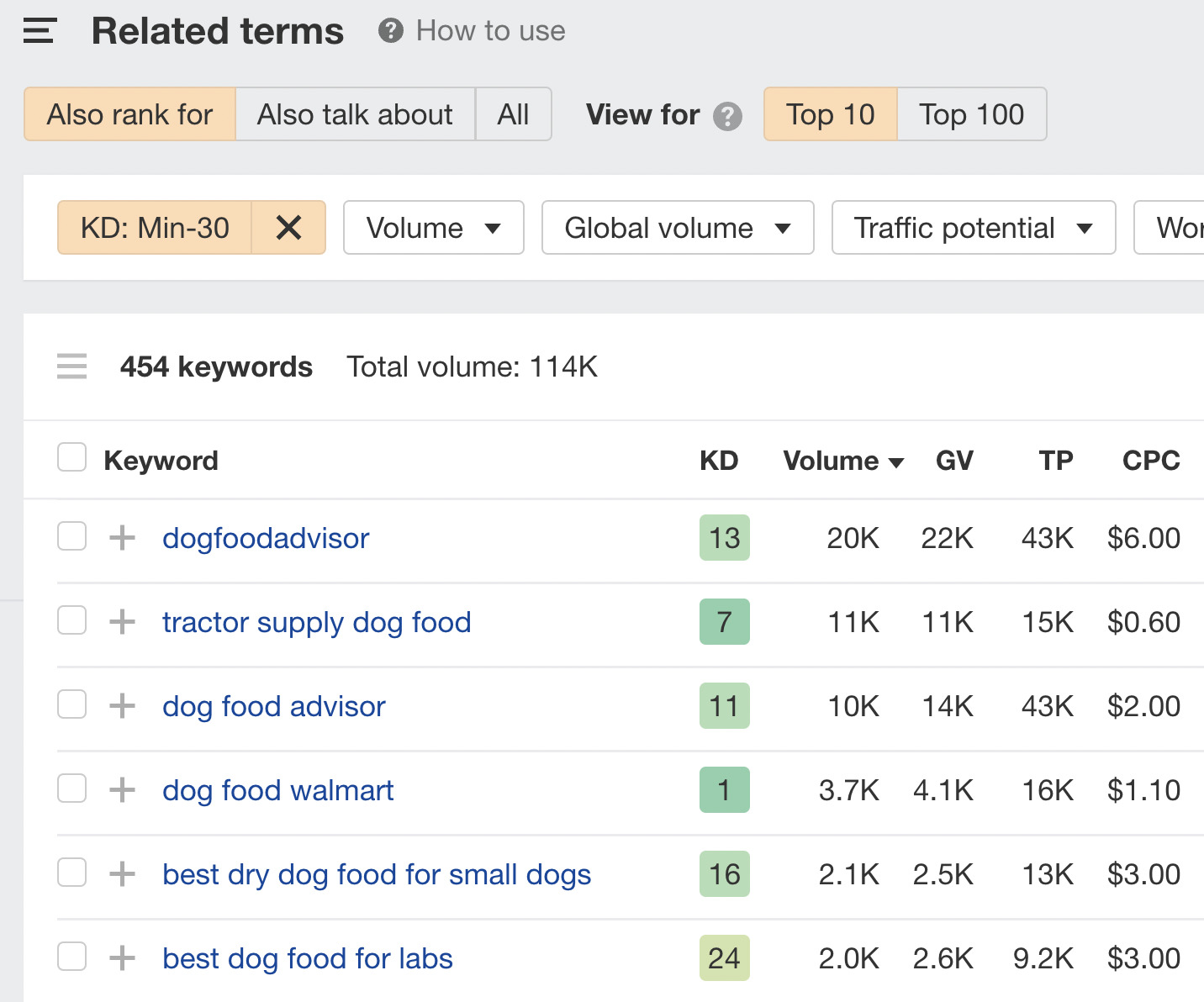Select the best dry dog food for small dogs checkbox
Viewport: 1204px width, 1002px height.
click(x=71, y=873)
